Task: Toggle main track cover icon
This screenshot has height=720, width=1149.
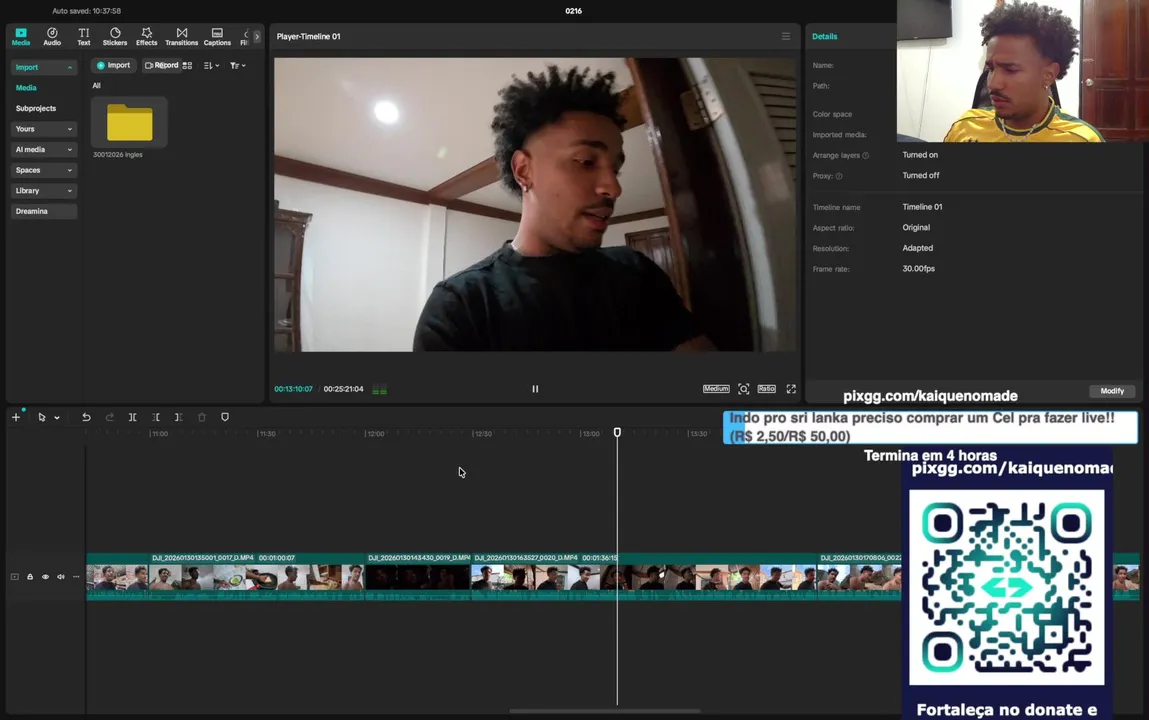Action: coord(15,577)
